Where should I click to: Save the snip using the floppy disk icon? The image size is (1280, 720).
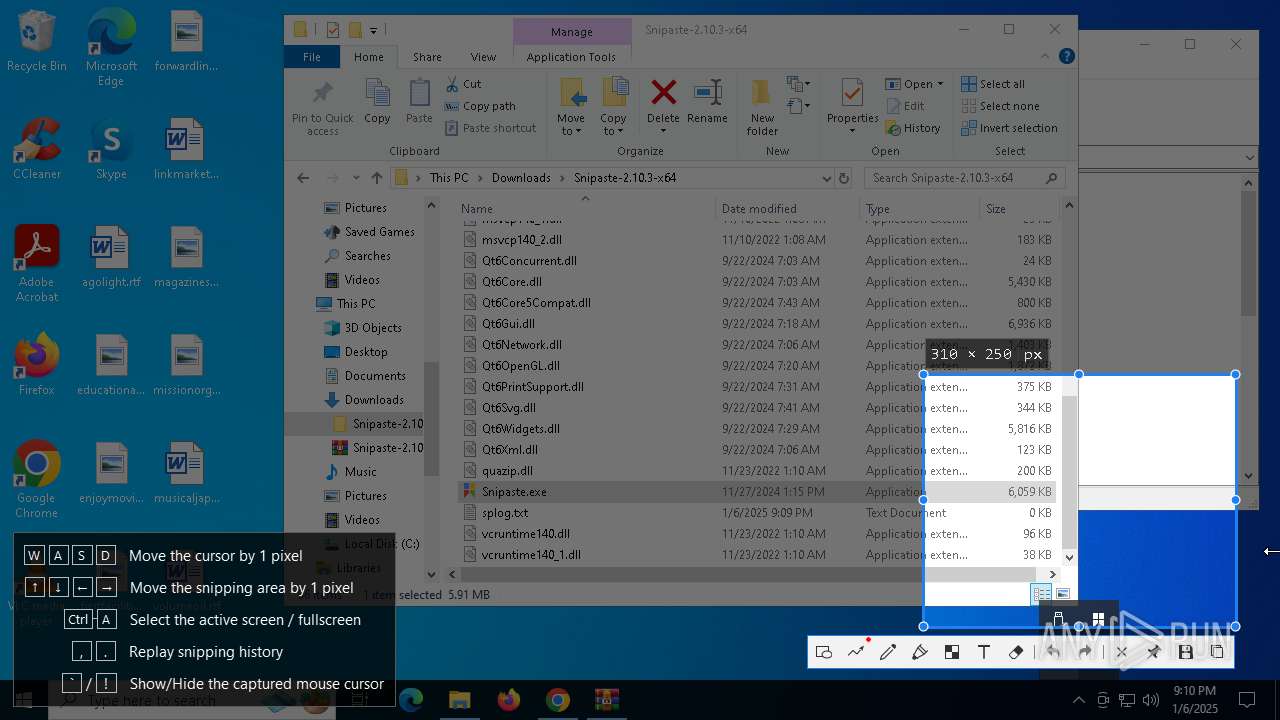1185,652
